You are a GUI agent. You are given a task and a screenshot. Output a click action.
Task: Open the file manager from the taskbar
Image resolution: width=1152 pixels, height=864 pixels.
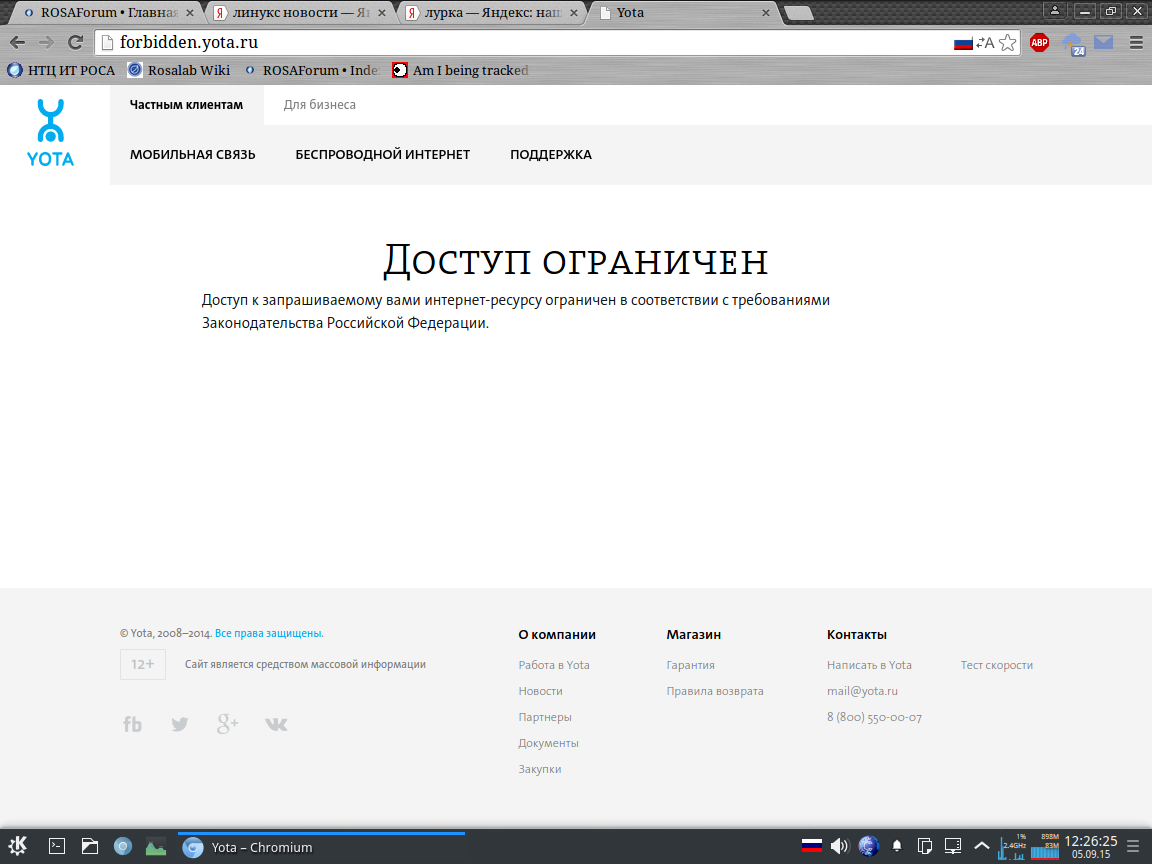pyautogui.click(x=90, y=846)
